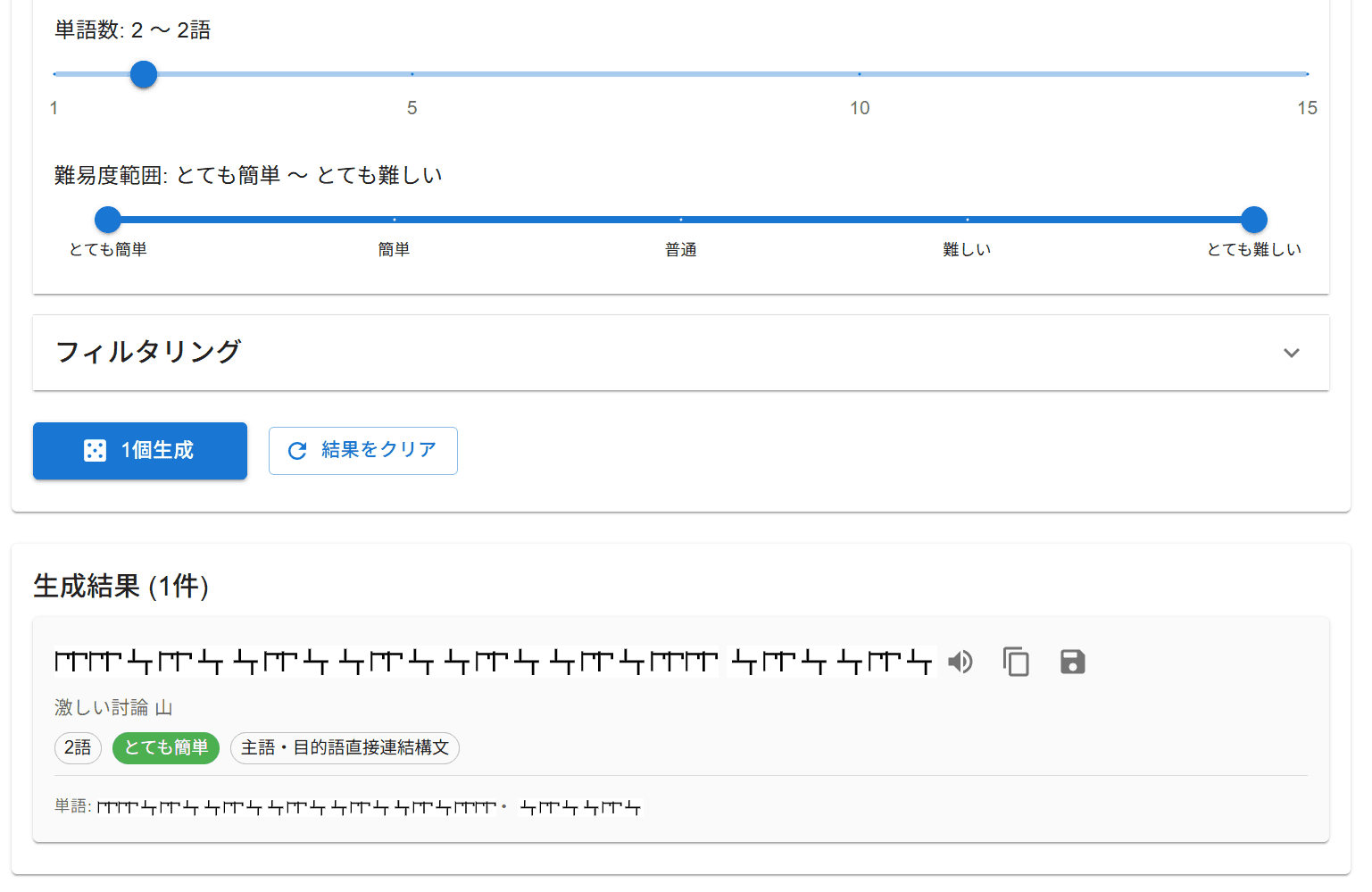
Task: Click the 単語数 slider handle
Action: [144, 74]
